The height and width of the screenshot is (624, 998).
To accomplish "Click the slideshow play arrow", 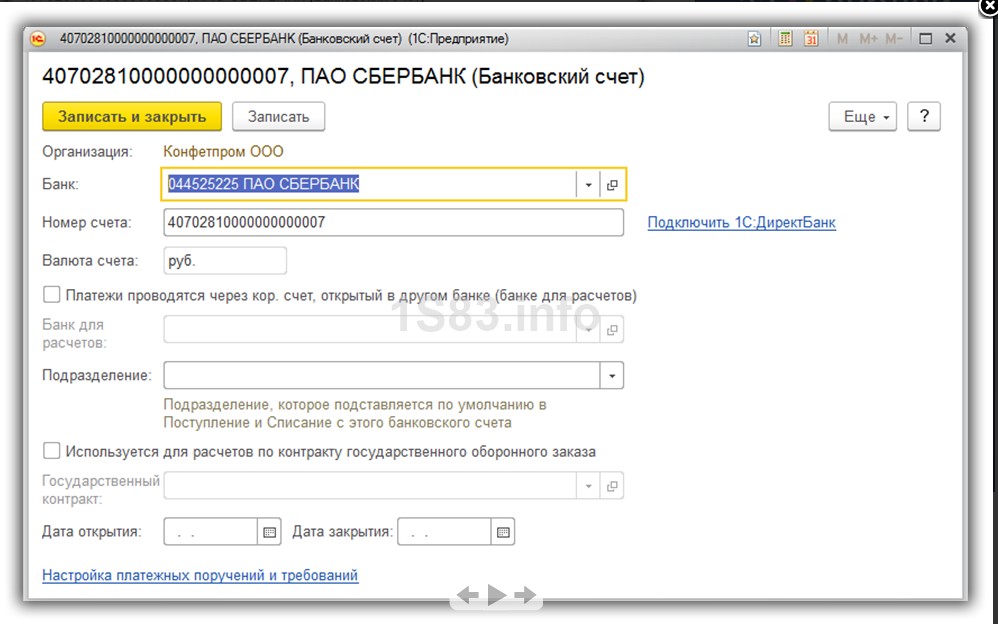I will tap(497, 596).
